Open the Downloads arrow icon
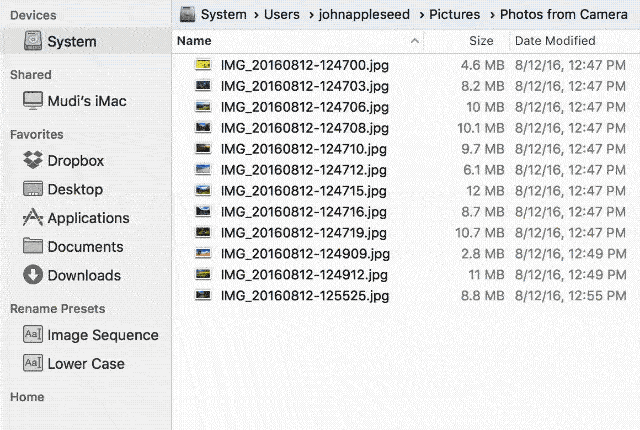The width and height of the screenshot is (640, 430). pyautogui.click(x=33, y=275)
